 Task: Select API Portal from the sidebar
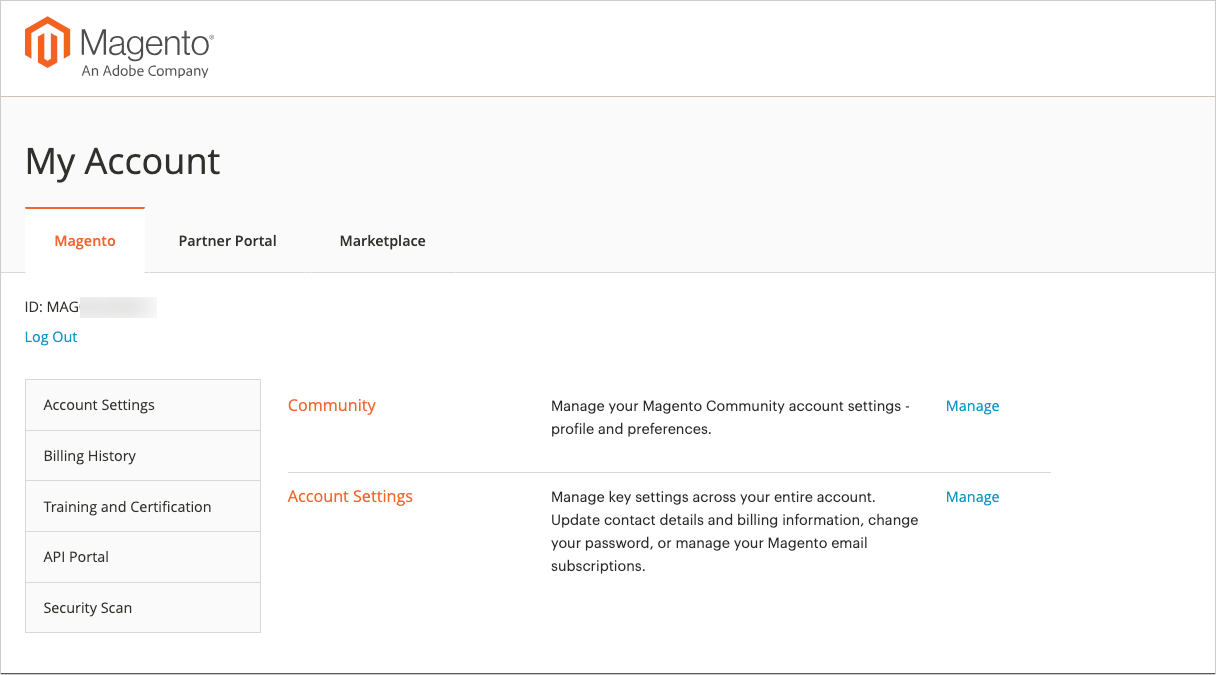[x=76, y=557]
